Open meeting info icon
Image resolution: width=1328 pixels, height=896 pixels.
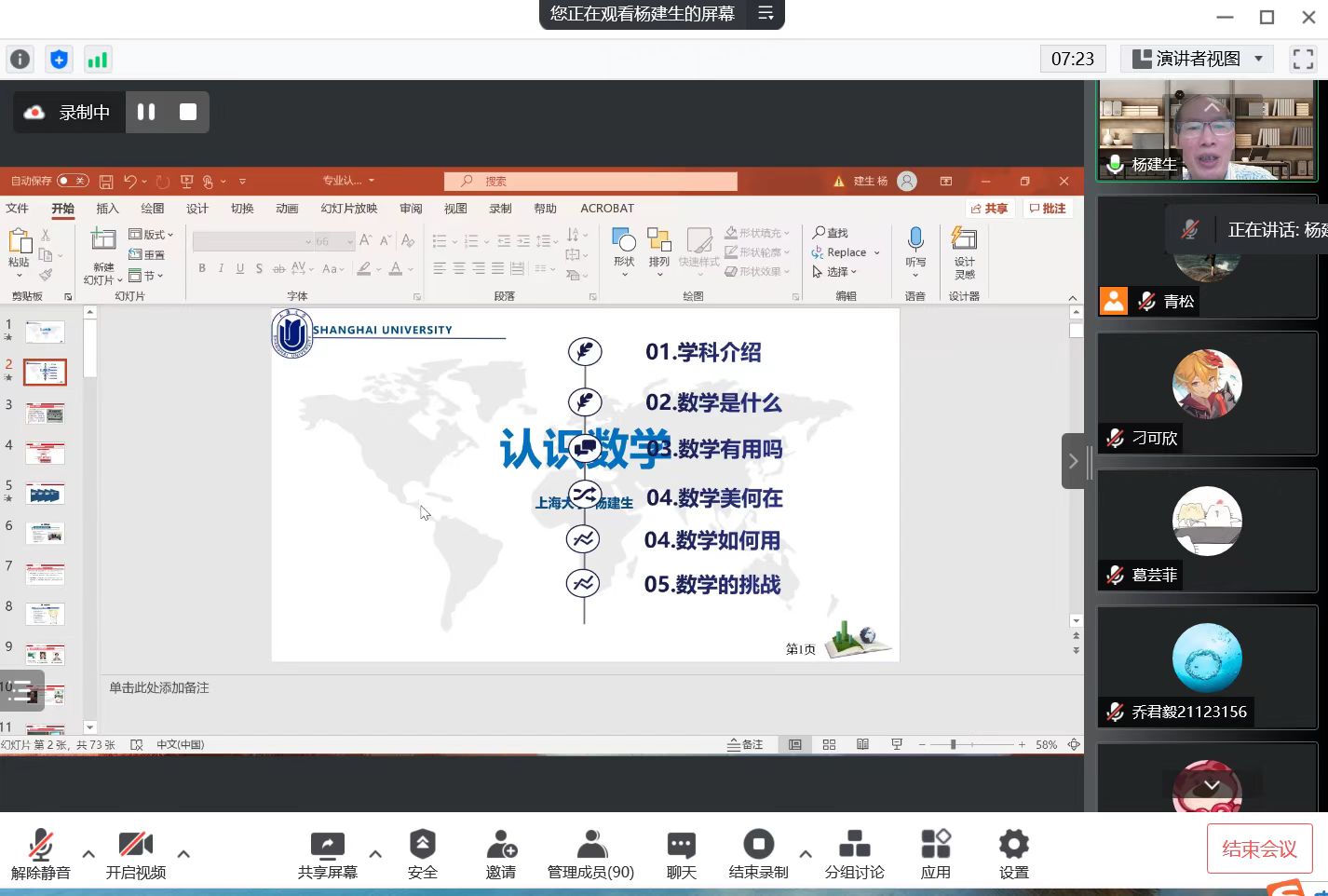(x=20, y=60)
